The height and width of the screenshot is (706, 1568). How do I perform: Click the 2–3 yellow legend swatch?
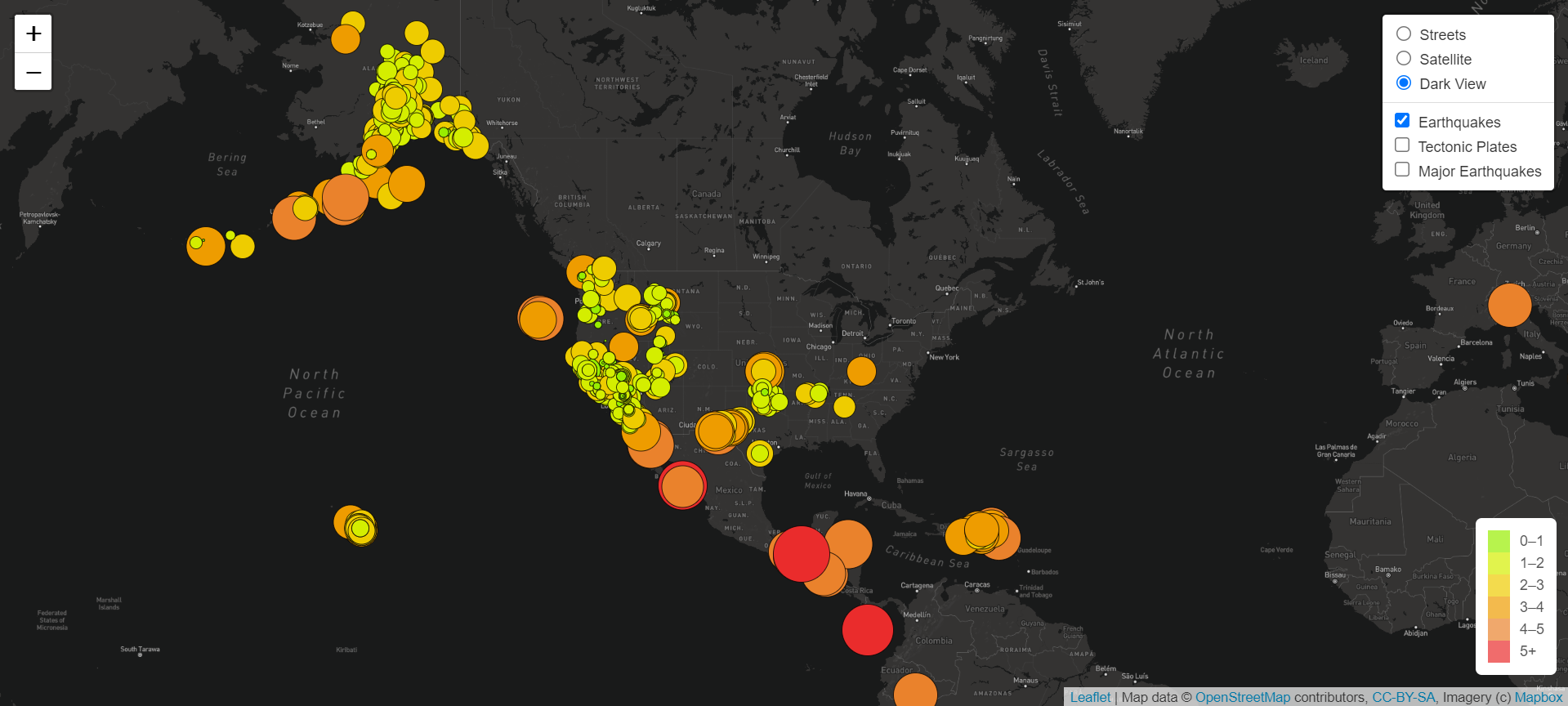(x=1499, y=585)
